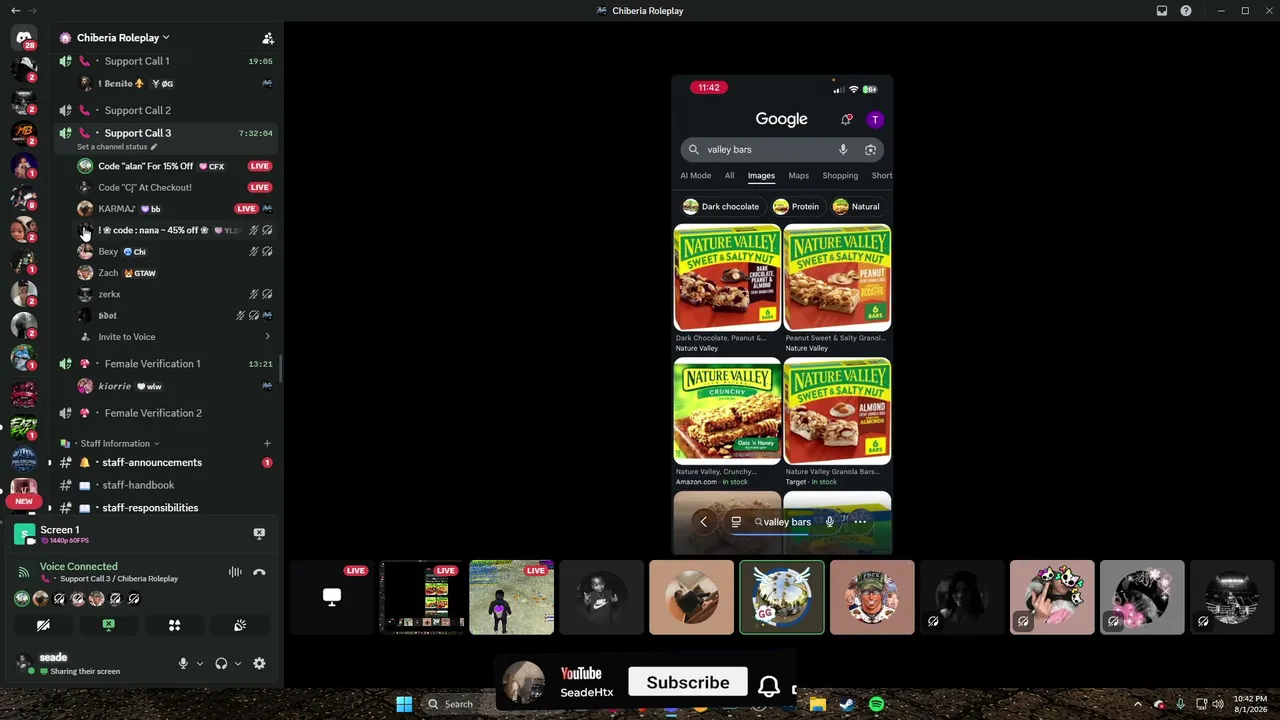Click the YouTube Subscribe button
The width and height of the screenshot is (1280, 720).
[688, 683]
